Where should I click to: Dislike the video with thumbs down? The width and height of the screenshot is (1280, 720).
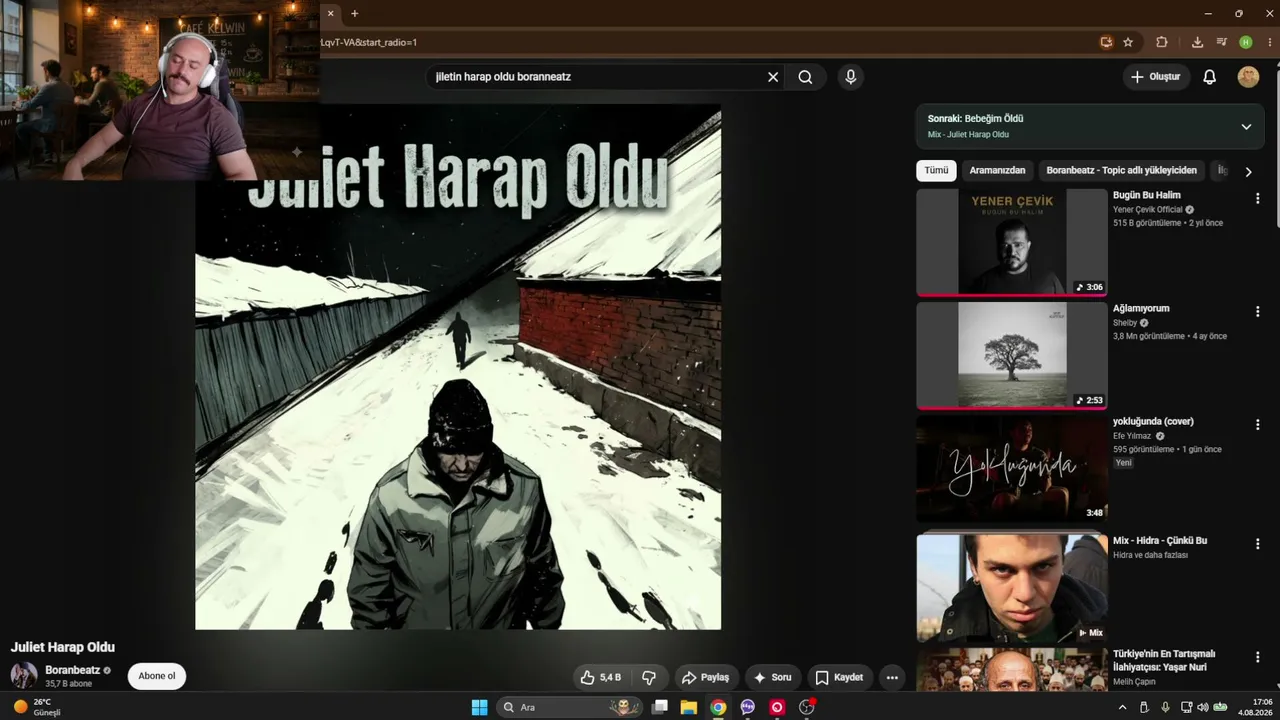click(x=649, y=677)
